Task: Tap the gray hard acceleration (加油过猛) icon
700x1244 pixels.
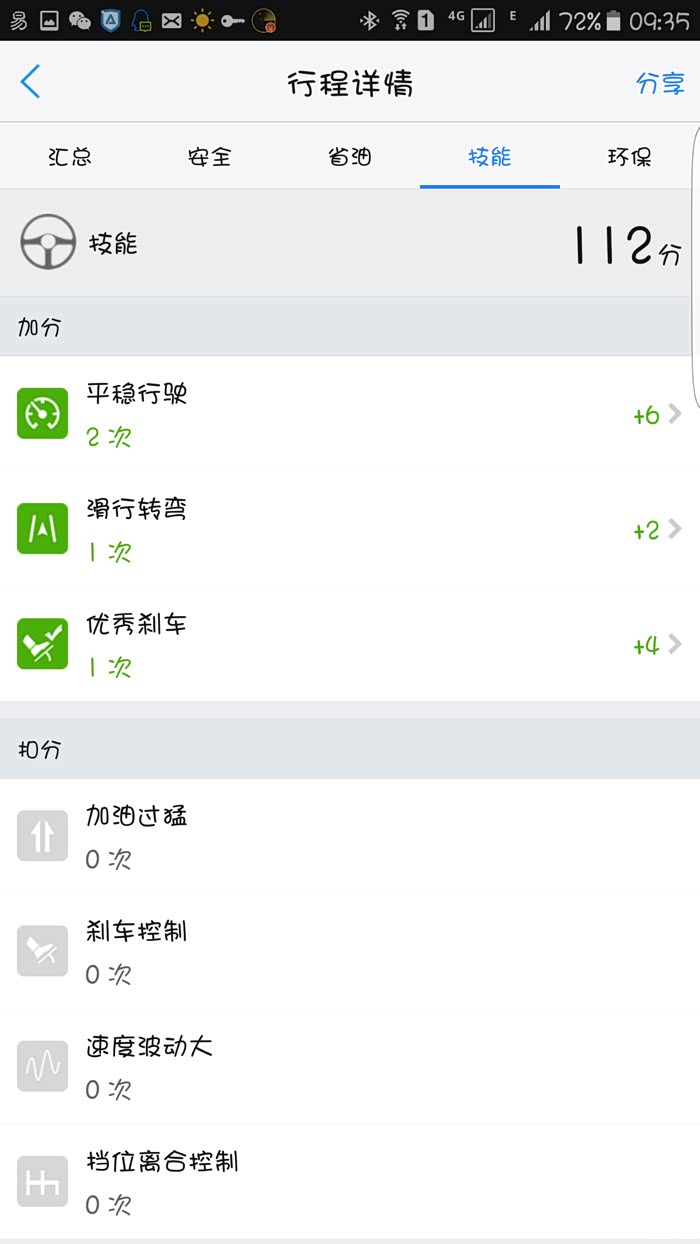Action: pyautogui.click(x=42, y=835)
